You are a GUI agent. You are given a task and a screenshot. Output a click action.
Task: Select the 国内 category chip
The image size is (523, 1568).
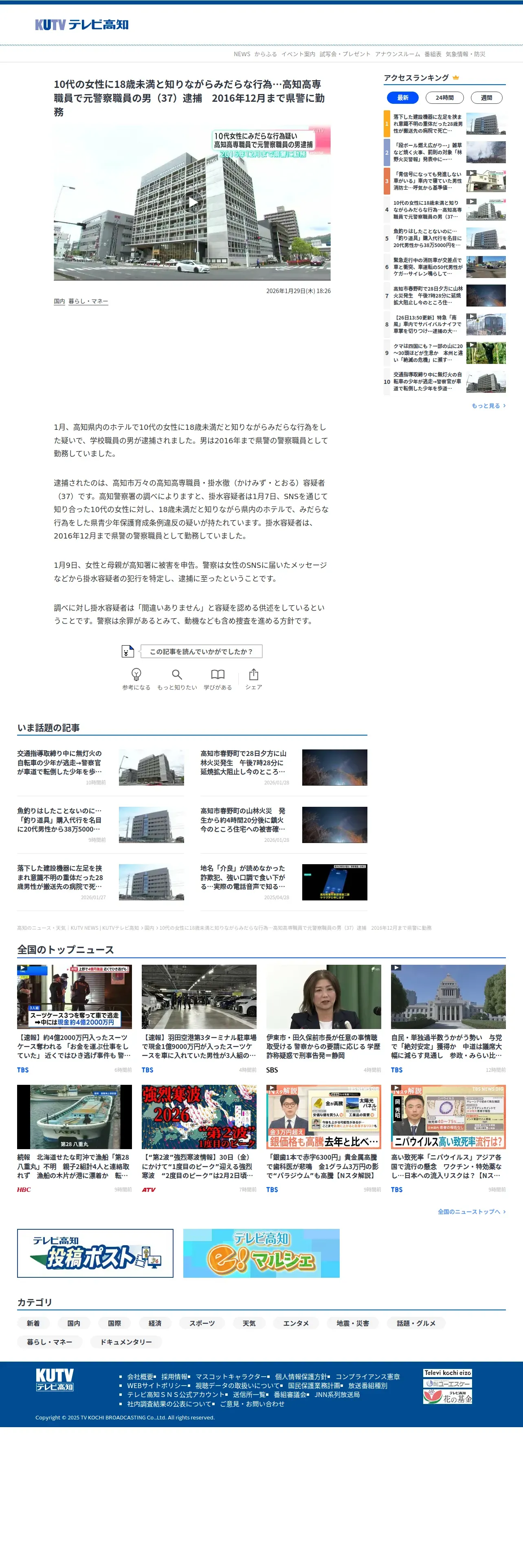74,1323
